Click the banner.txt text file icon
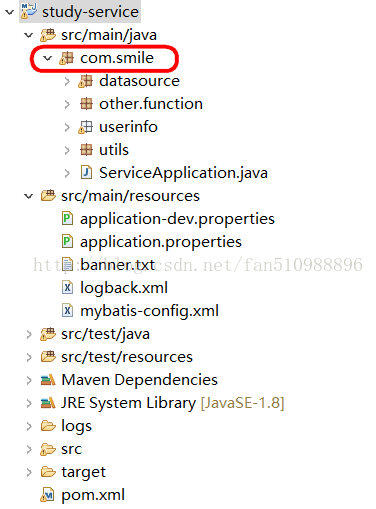376x509 pixels. click(x=67, y=265)
